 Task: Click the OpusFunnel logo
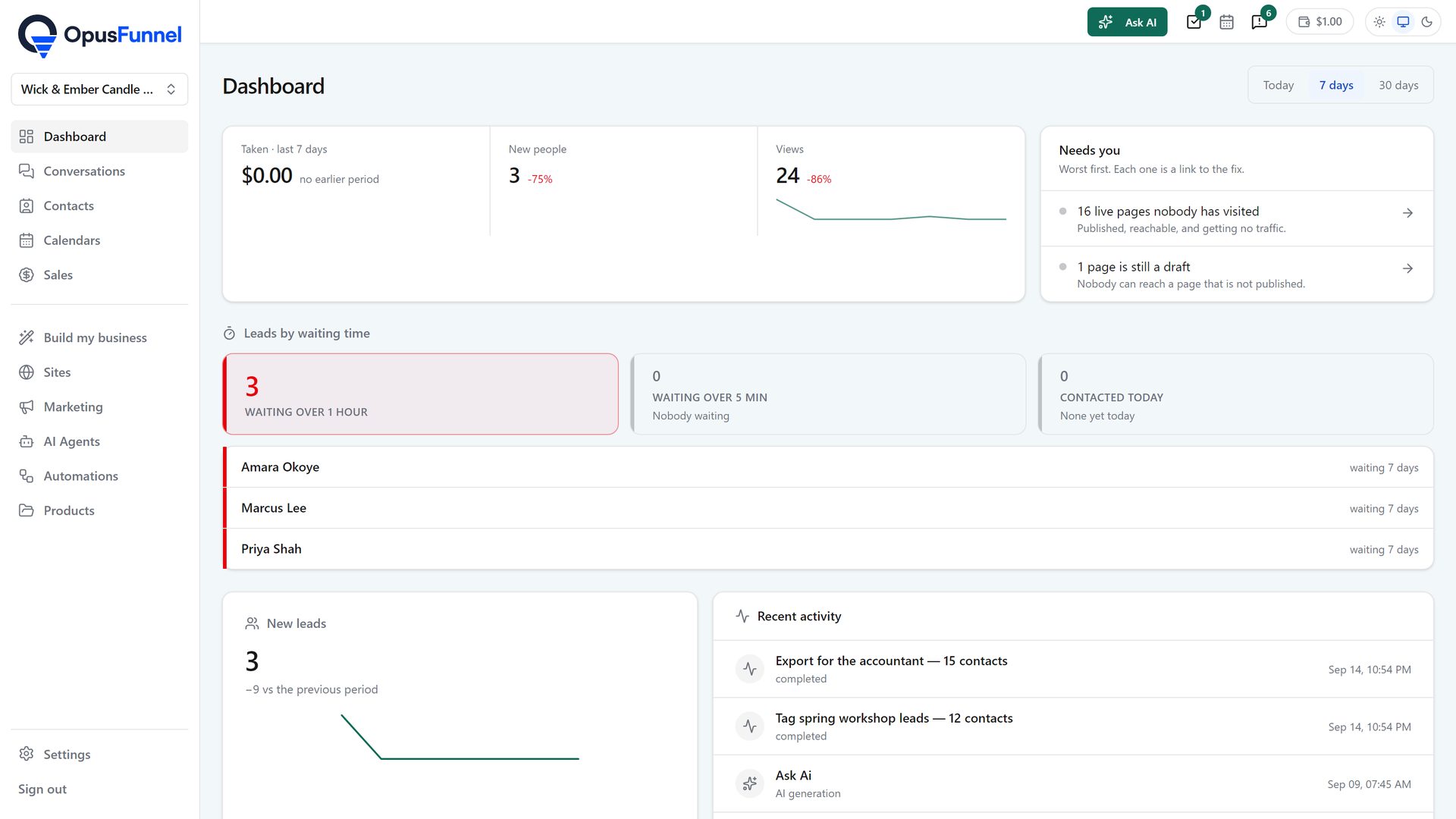(x=99, y=35)
